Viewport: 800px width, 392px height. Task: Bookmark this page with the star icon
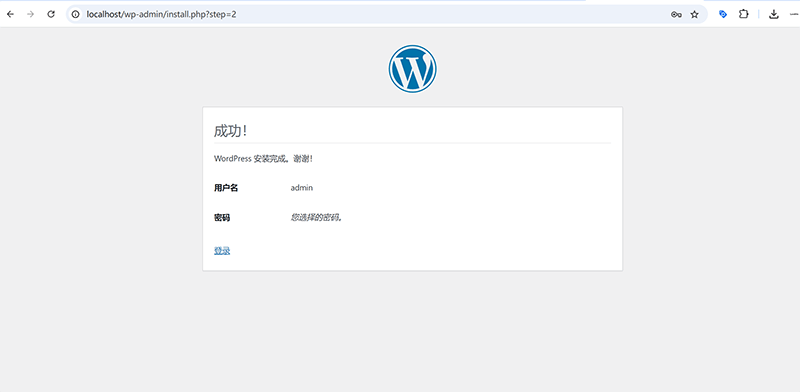coord(694,15)
